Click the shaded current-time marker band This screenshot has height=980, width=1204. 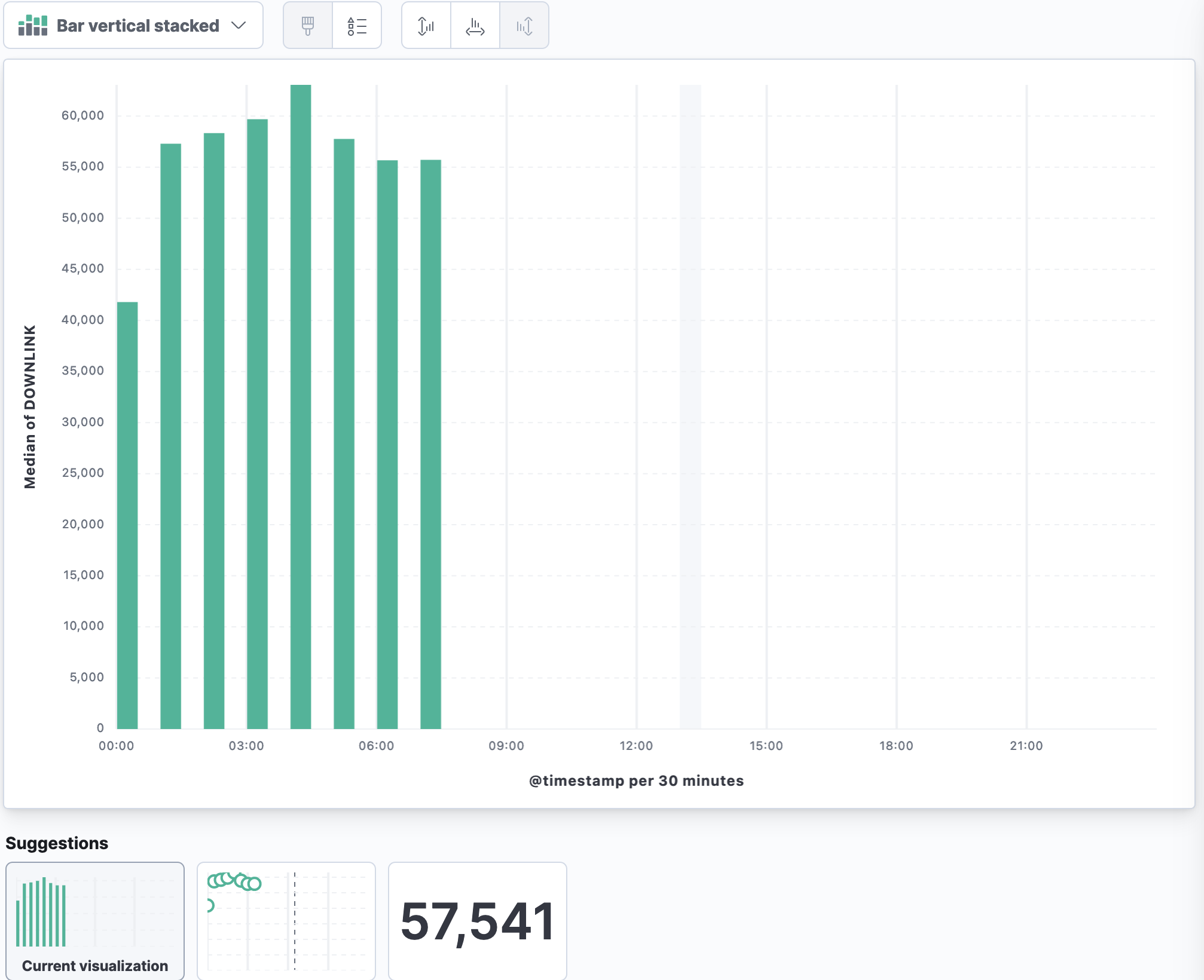(x=690, y=406)
